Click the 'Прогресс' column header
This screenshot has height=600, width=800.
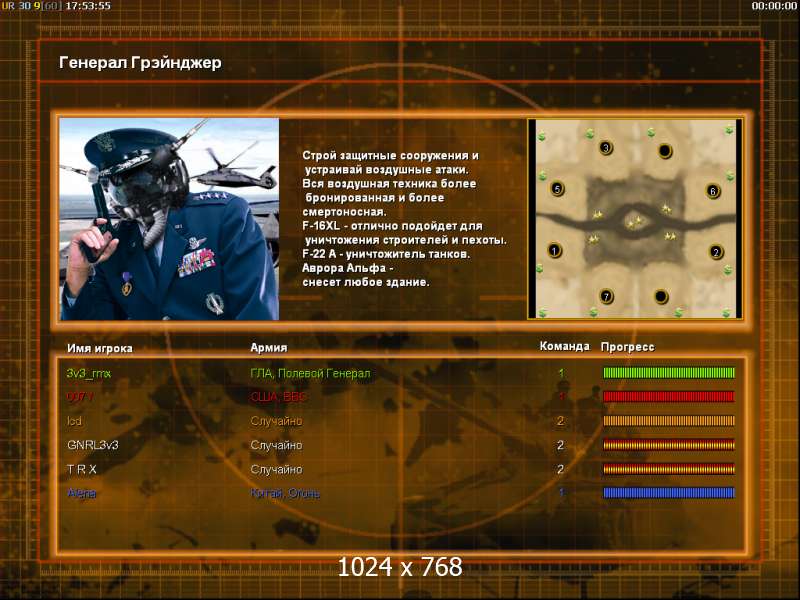tap(628, 347)
